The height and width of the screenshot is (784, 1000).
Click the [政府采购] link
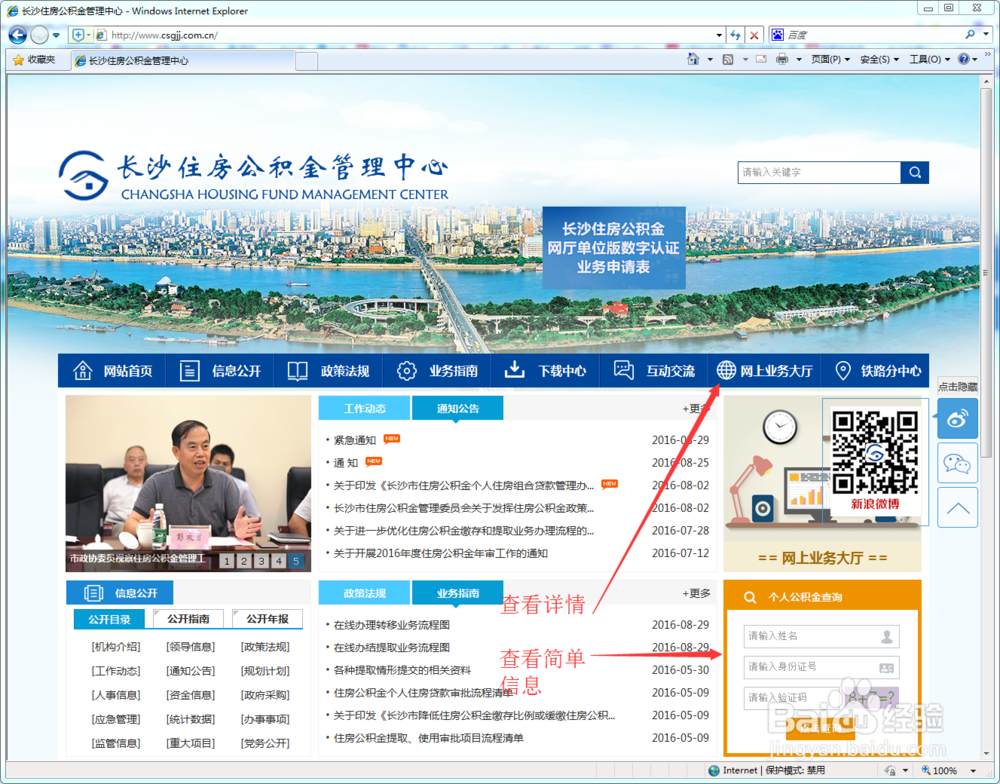(x=265, y=695)
